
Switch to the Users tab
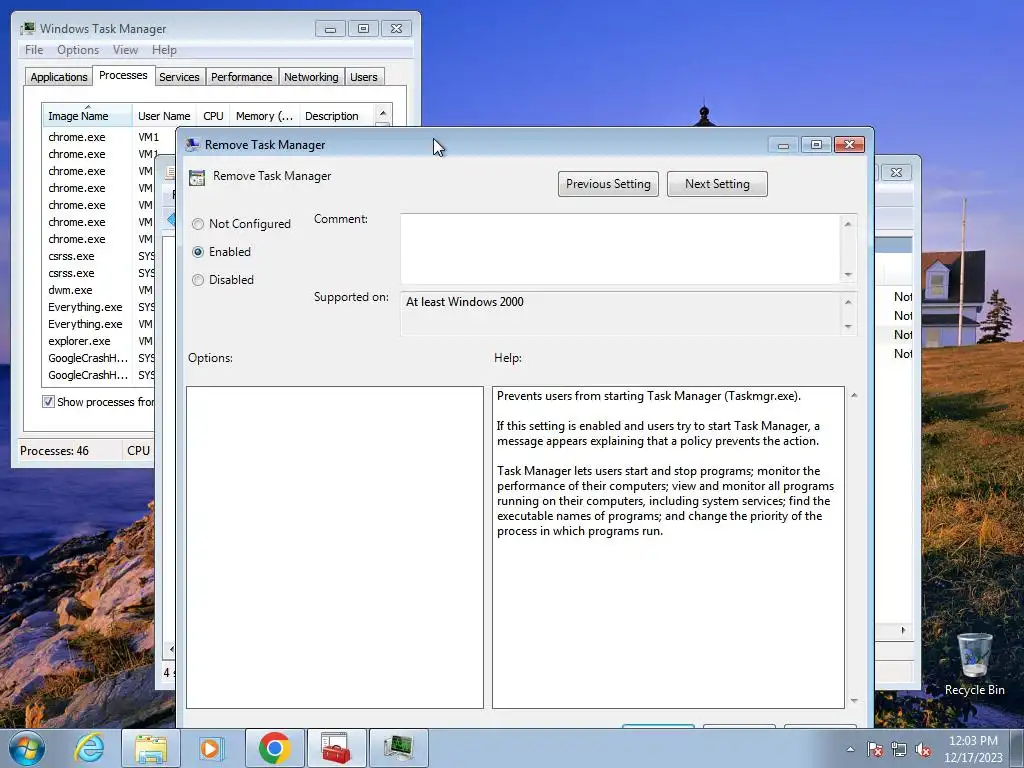[364, 77]
